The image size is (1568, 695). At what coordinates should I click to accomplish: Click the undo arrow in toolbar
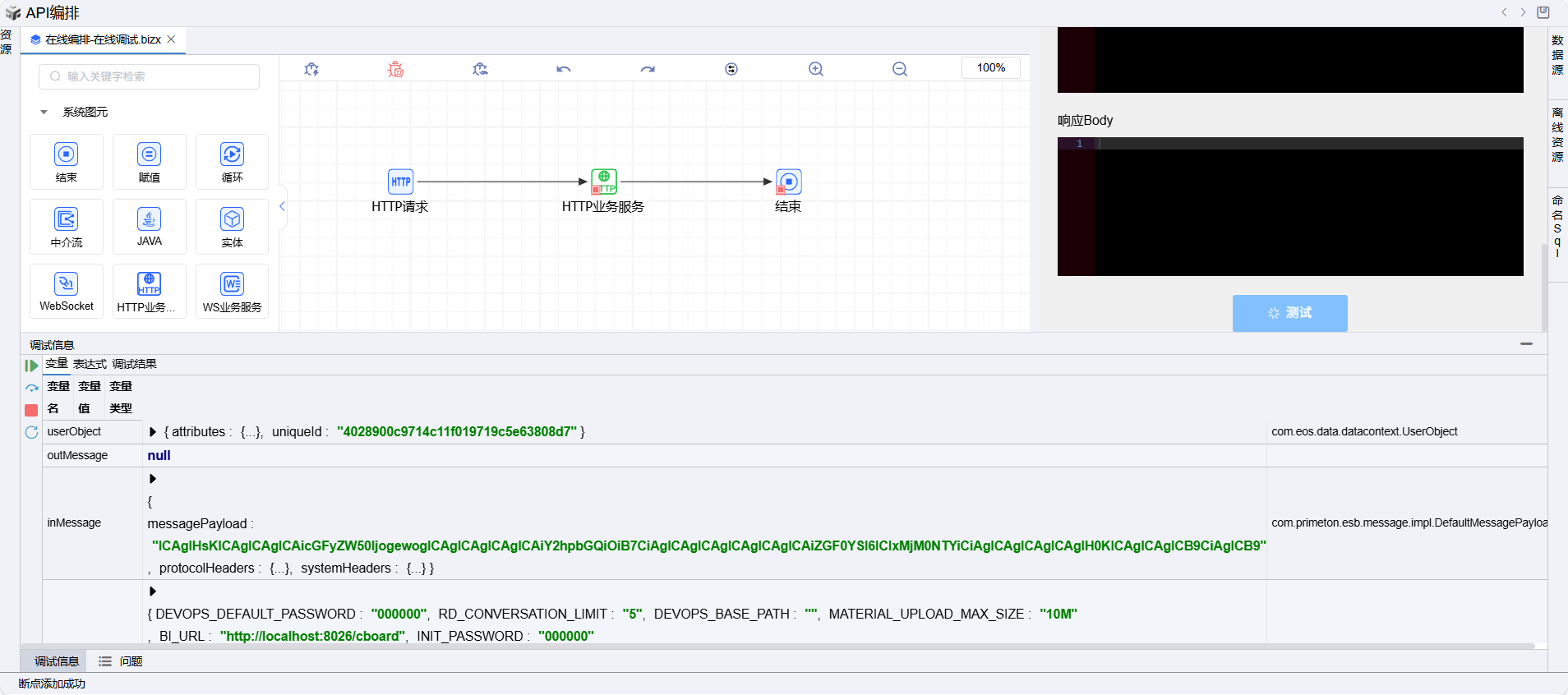tap(563, 69)
